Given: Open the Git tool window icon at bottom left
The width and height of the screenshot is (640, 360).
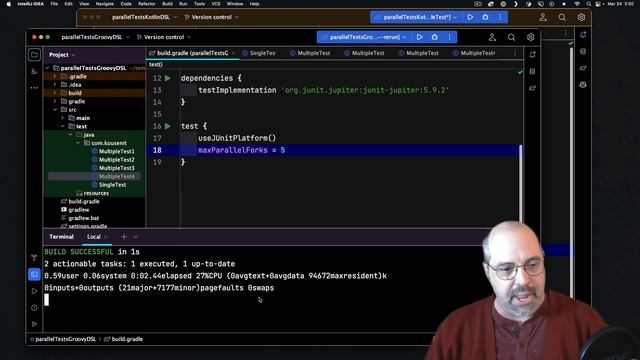Looking at the screenshot, I should 34,324.
